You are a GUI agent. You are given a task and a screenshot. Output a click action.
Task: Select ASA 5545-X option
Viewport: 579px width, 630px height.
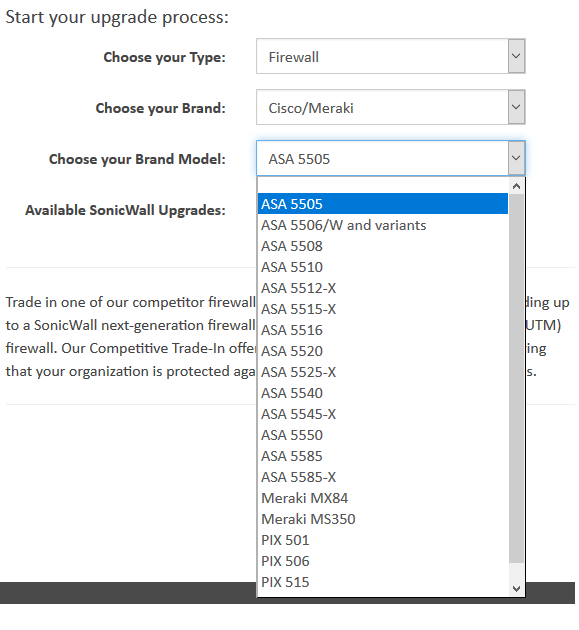point(383,414)
